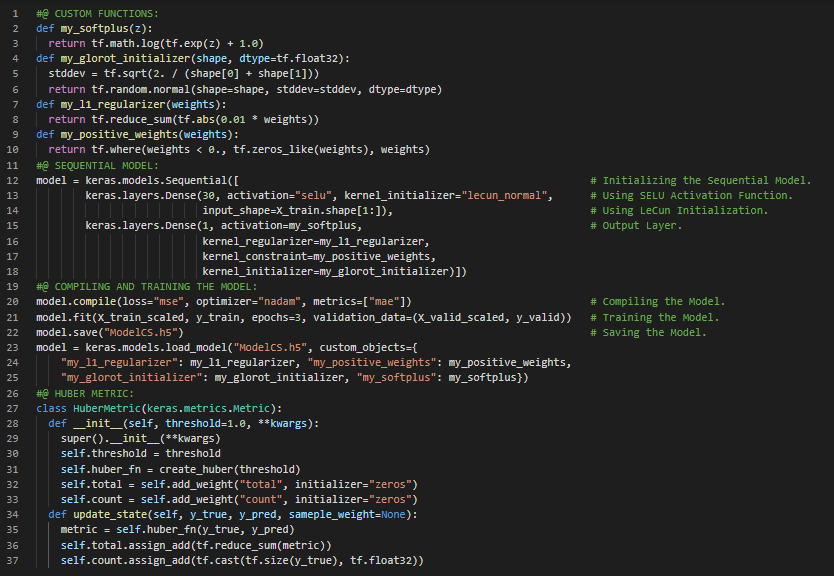834x576 pixels.
Task: Click line number 12 in the gutter
Action: point(13,180)
